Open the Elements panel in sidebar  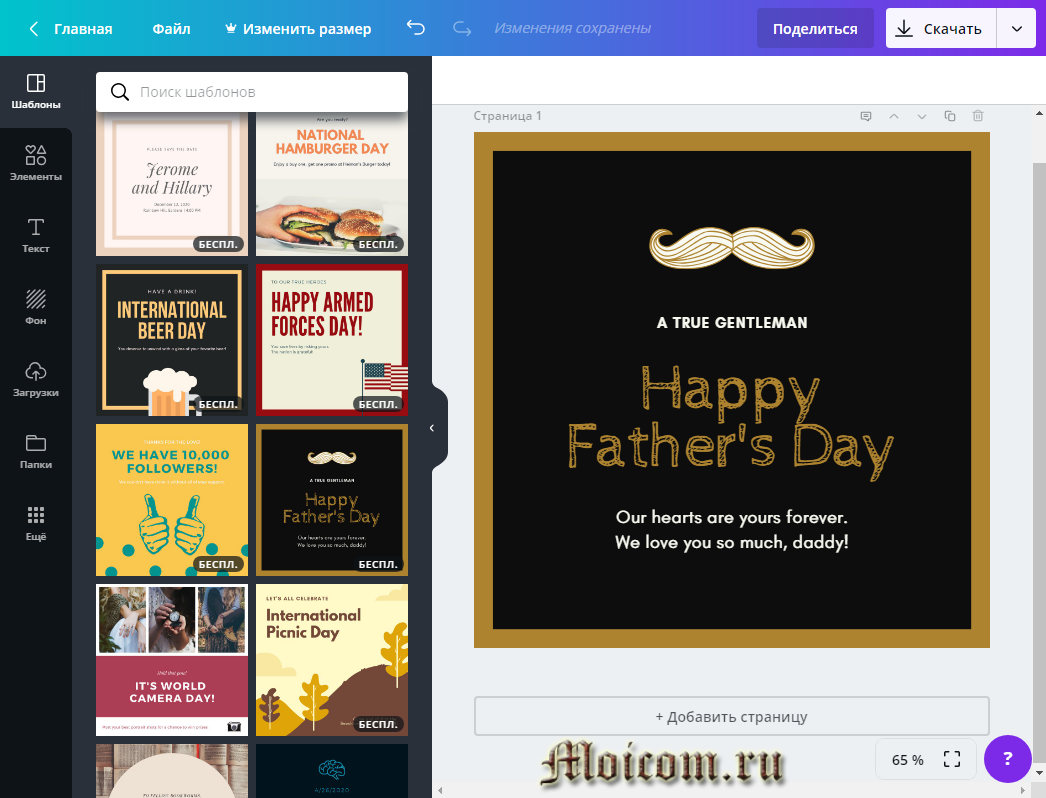point(36,162)
